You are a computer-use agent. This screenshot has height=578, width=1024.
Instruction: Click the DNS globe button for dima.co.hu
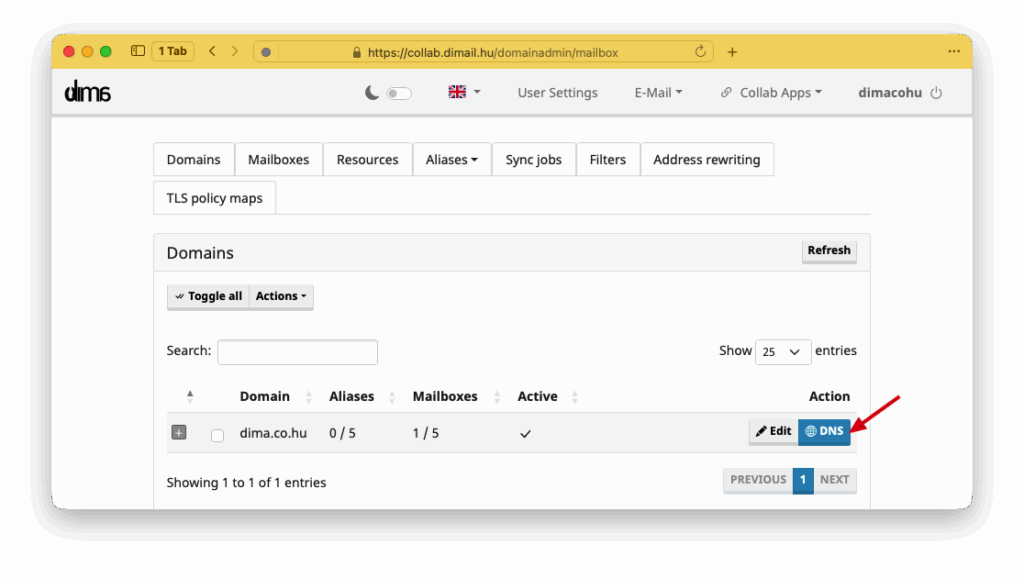[824, 432]
